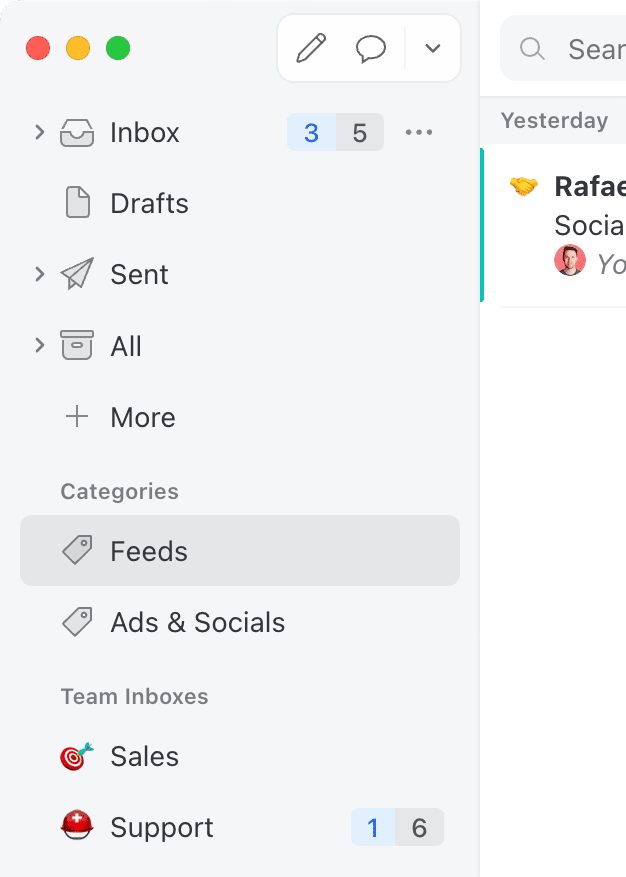Show more folders with More
The width and height of the screenshot is (626, 877).
(x=142, y=417)
